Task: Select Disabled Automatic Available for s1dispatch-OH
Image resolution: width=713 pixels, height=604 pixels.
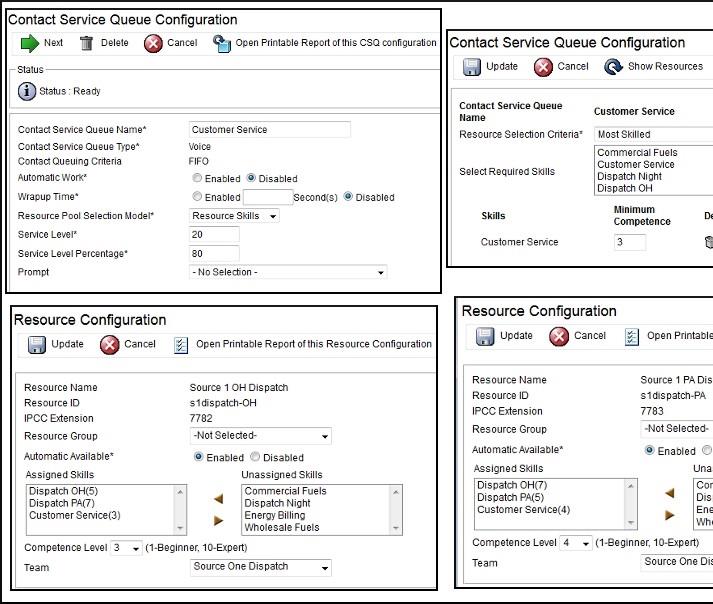Action: click(255, 456)
